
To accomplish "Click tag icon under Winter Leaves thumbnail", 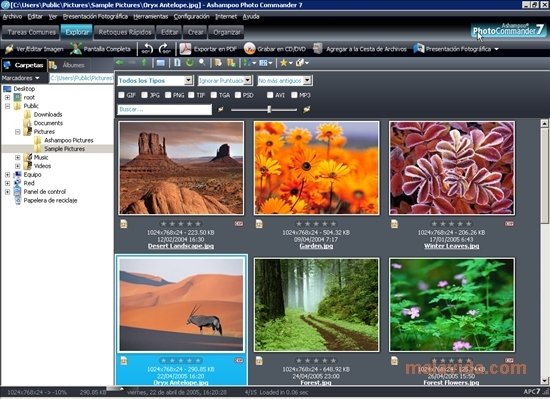I will click(509, 223).
